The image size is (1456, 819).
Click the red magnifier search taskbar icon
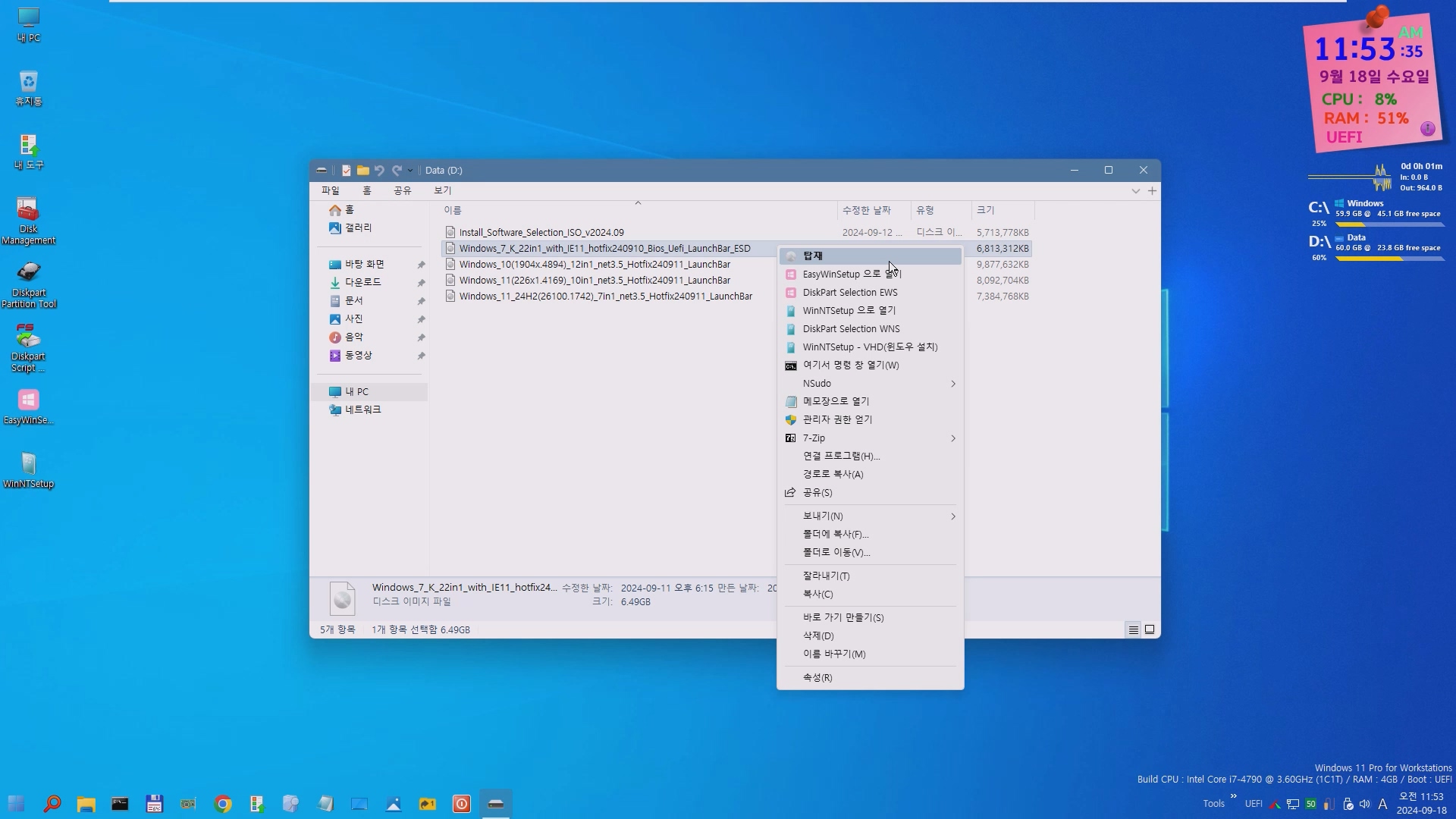(52, 804)
